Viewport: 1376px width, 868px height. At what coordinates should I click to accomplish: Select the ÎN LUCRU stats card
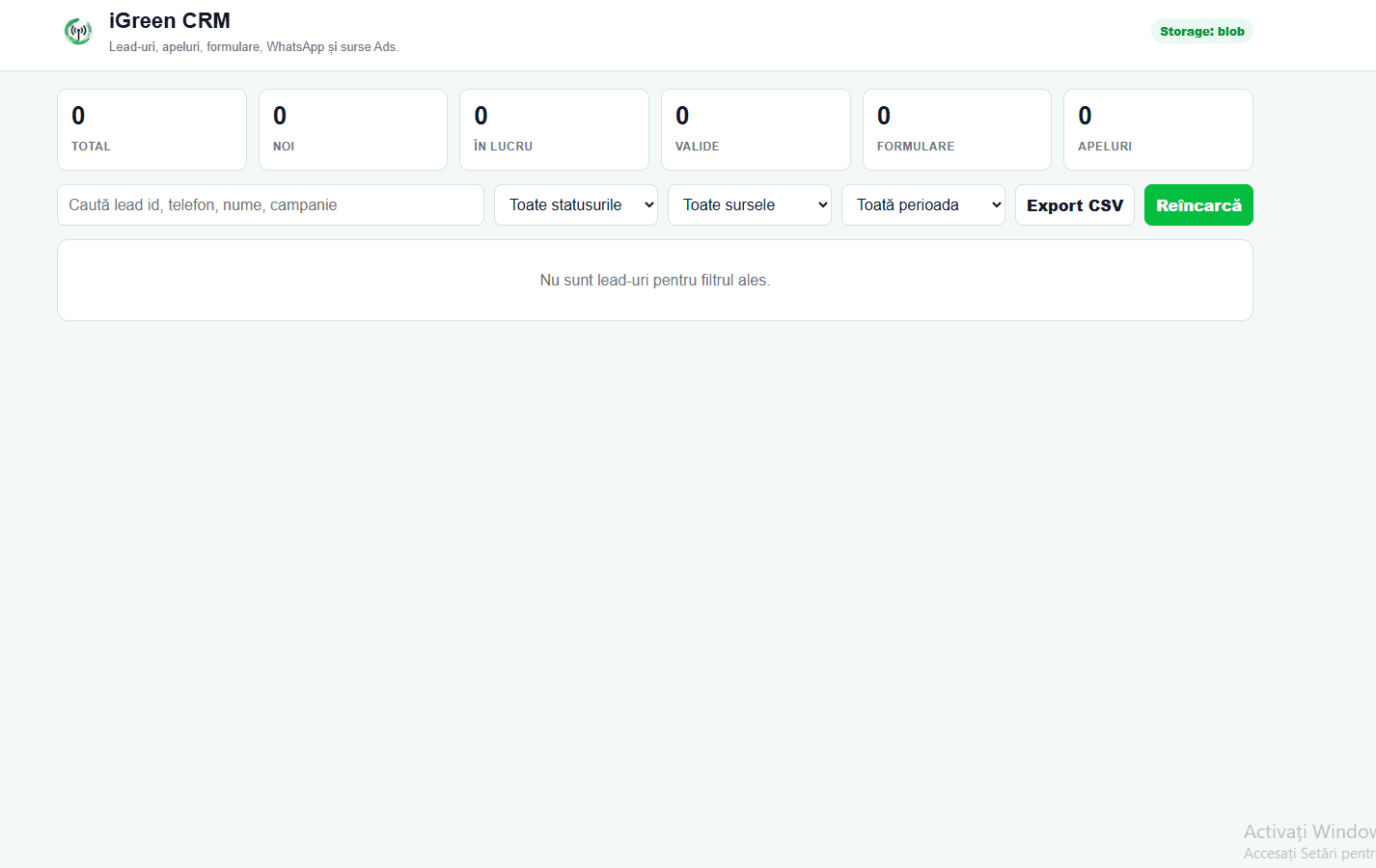pyautogui.click(x=554, y=129)
